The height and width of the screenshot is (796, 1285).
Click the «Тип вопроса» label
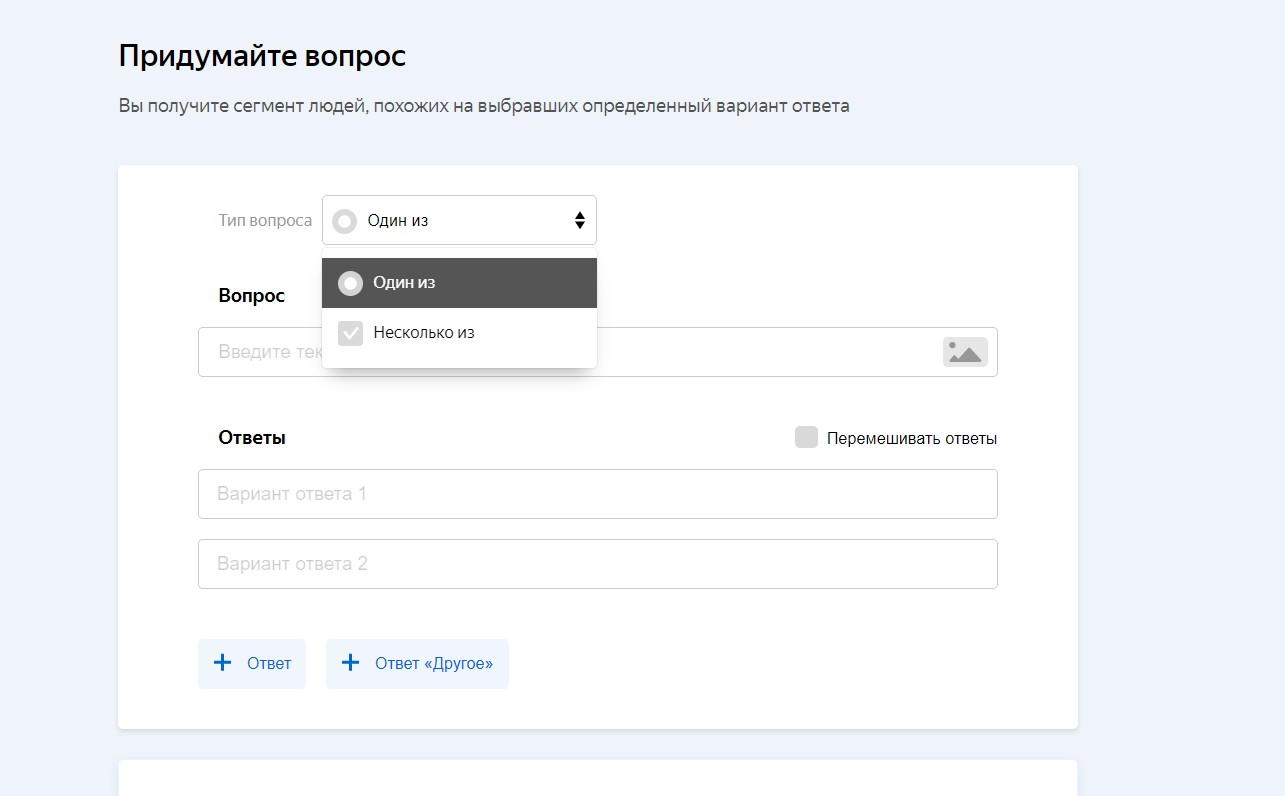pyautogui.click(x=265, y=220)
